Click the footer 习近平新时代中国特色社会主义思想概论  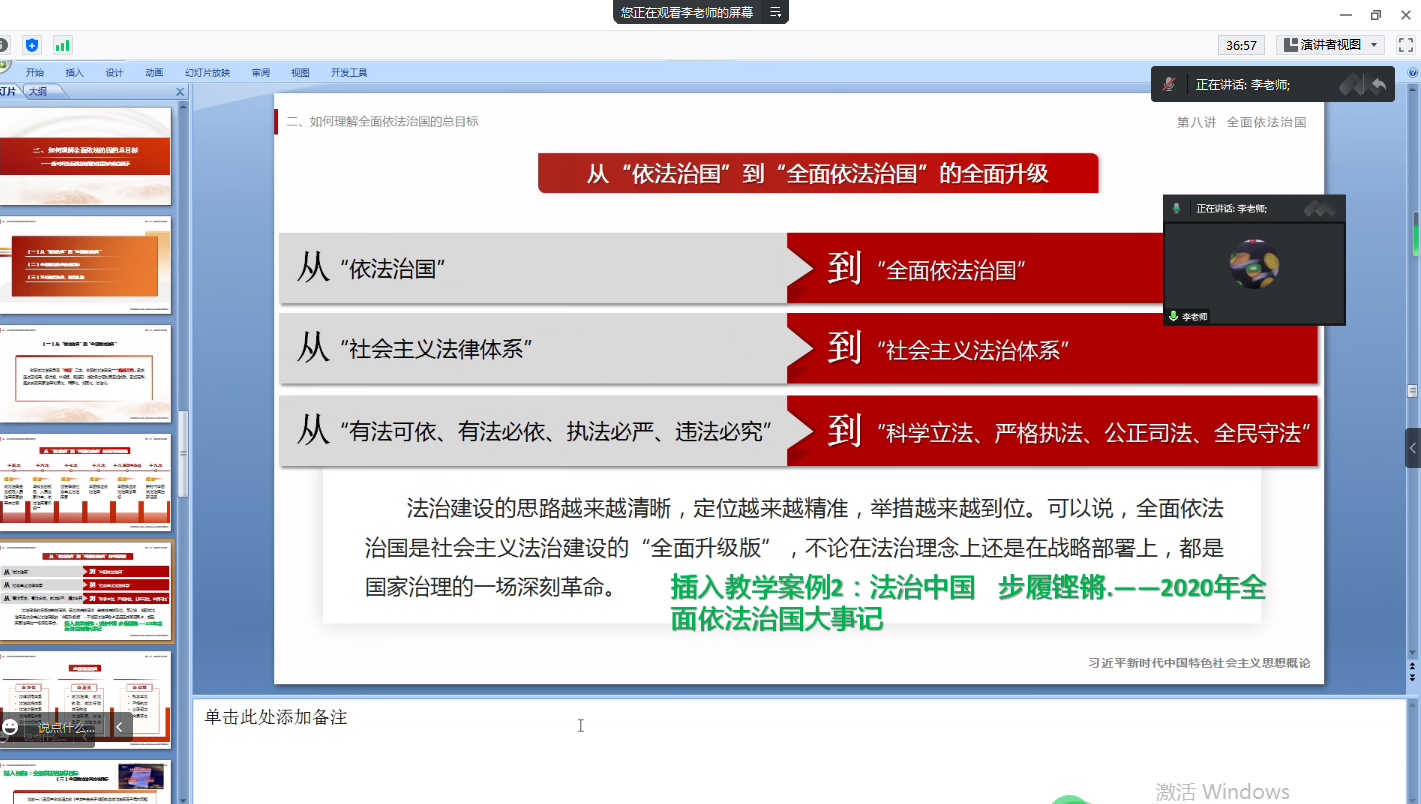click(1199, 662)
